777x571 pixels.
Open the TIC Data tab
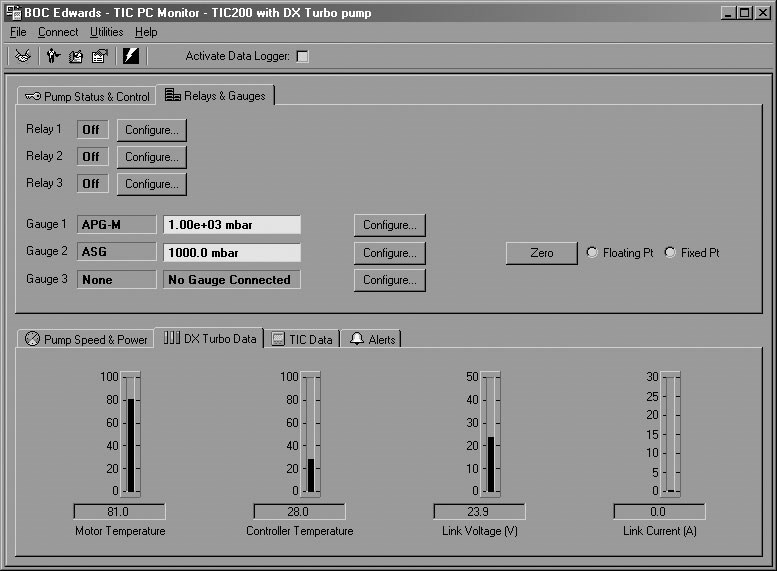pyautogui.click(x=302, y=340)
